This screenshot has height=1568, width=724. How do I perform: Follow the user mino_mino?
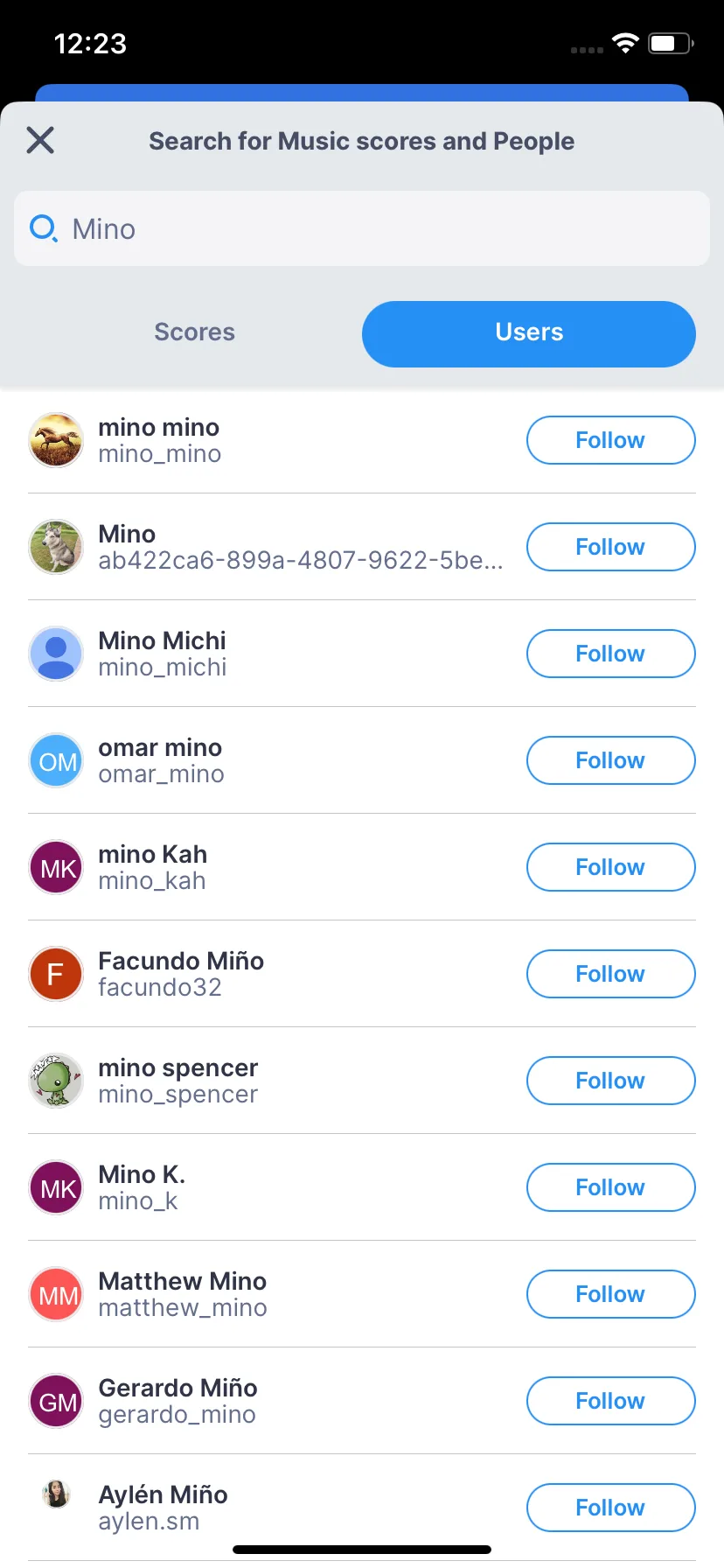tap(610, 440)
